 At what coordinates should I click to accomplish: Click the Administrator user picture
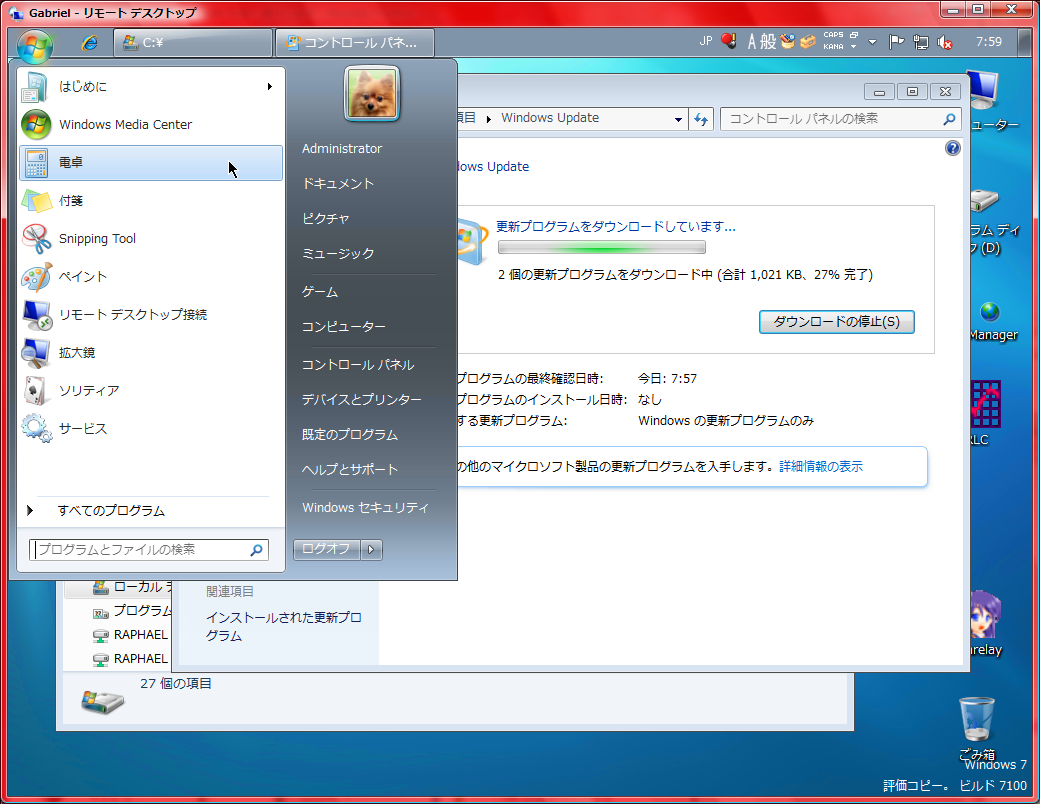pos(371,94)
